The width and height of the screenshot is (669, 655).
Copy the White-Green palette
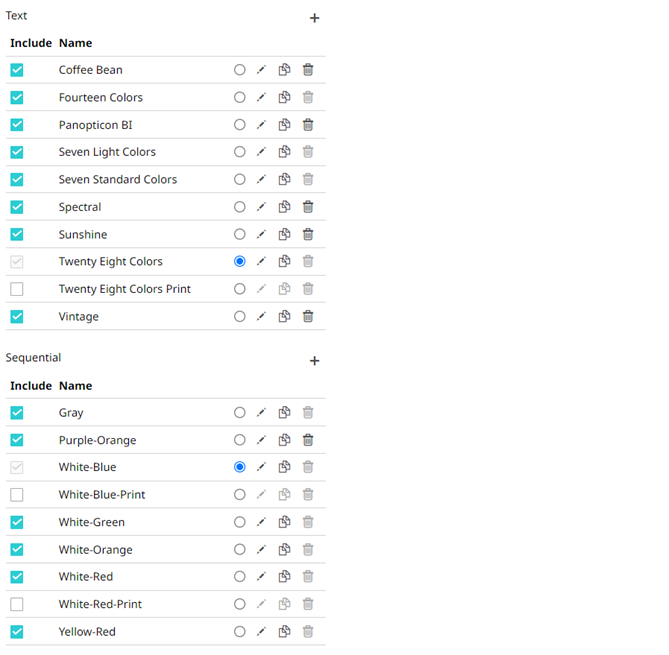(285, 522)
